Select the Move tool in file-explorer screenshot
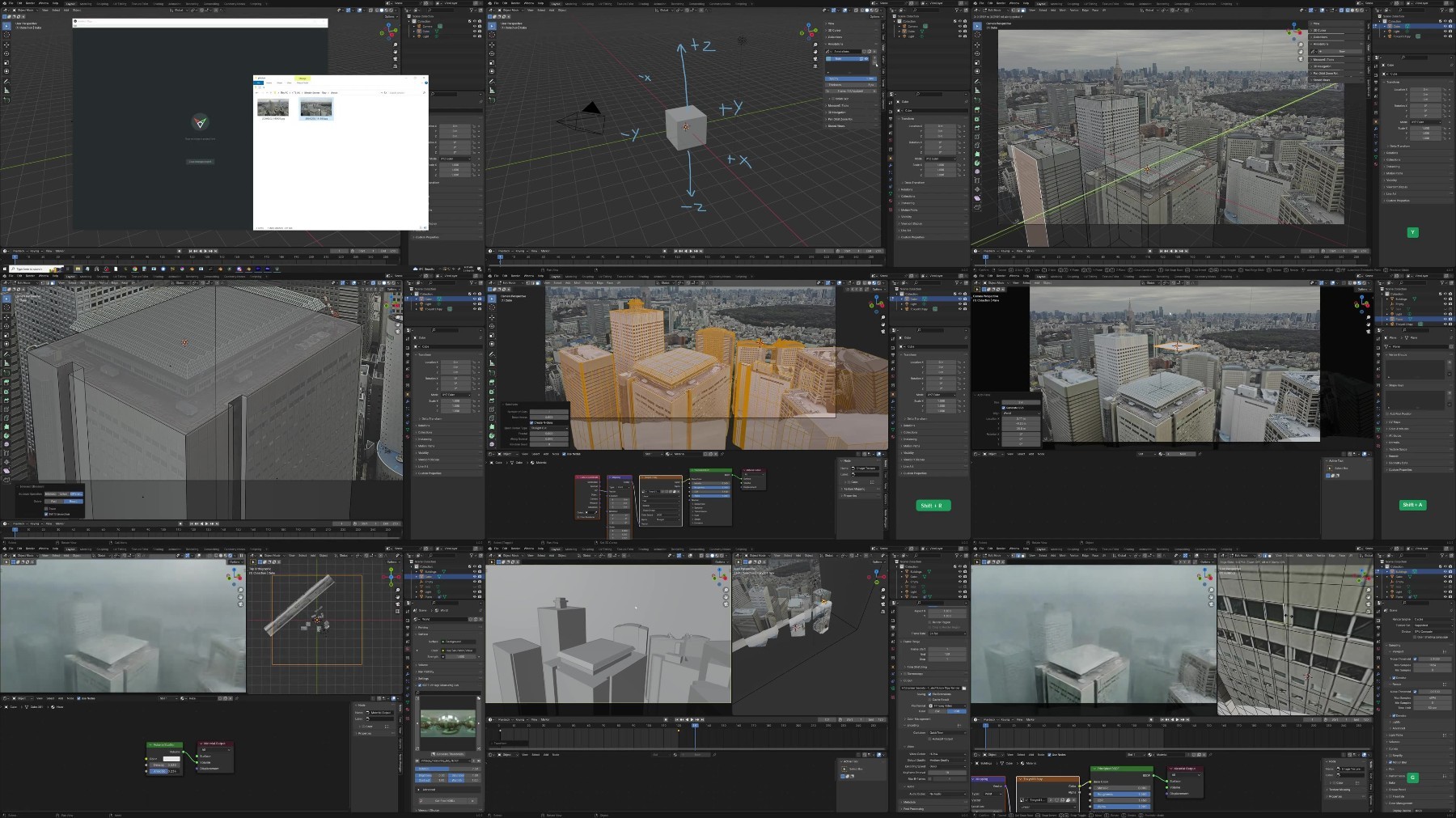 6,45
